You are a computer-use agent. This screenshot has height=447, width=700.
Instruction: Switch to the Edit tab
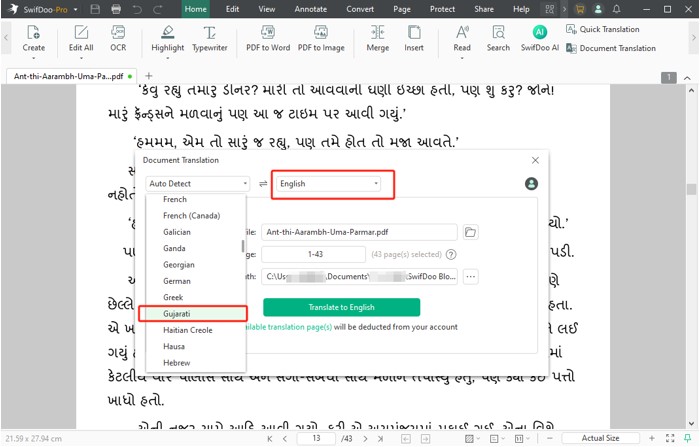(232, 9)
